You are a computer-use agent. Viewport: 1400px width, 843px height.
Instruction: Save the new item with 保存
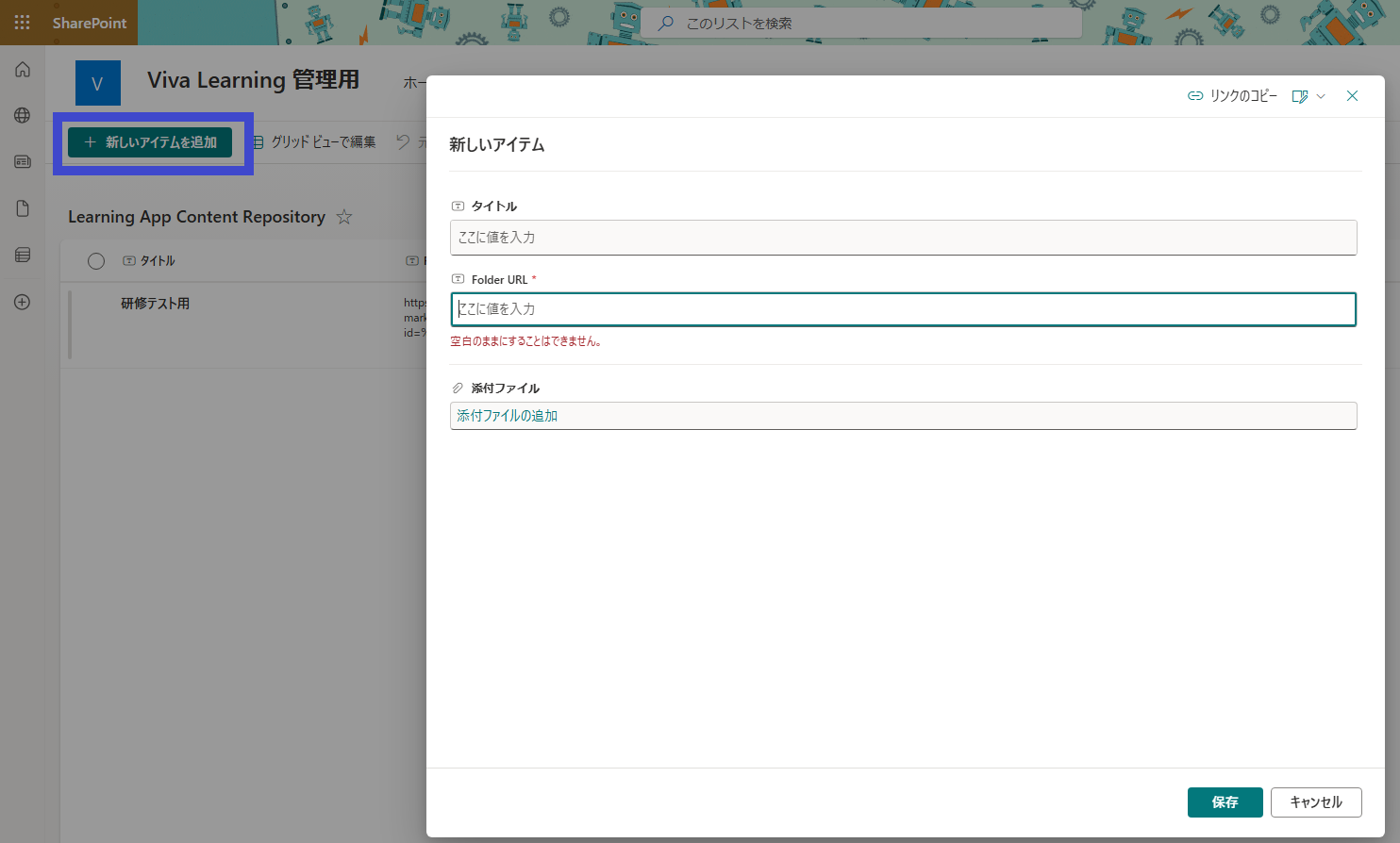pos(1225,802)
